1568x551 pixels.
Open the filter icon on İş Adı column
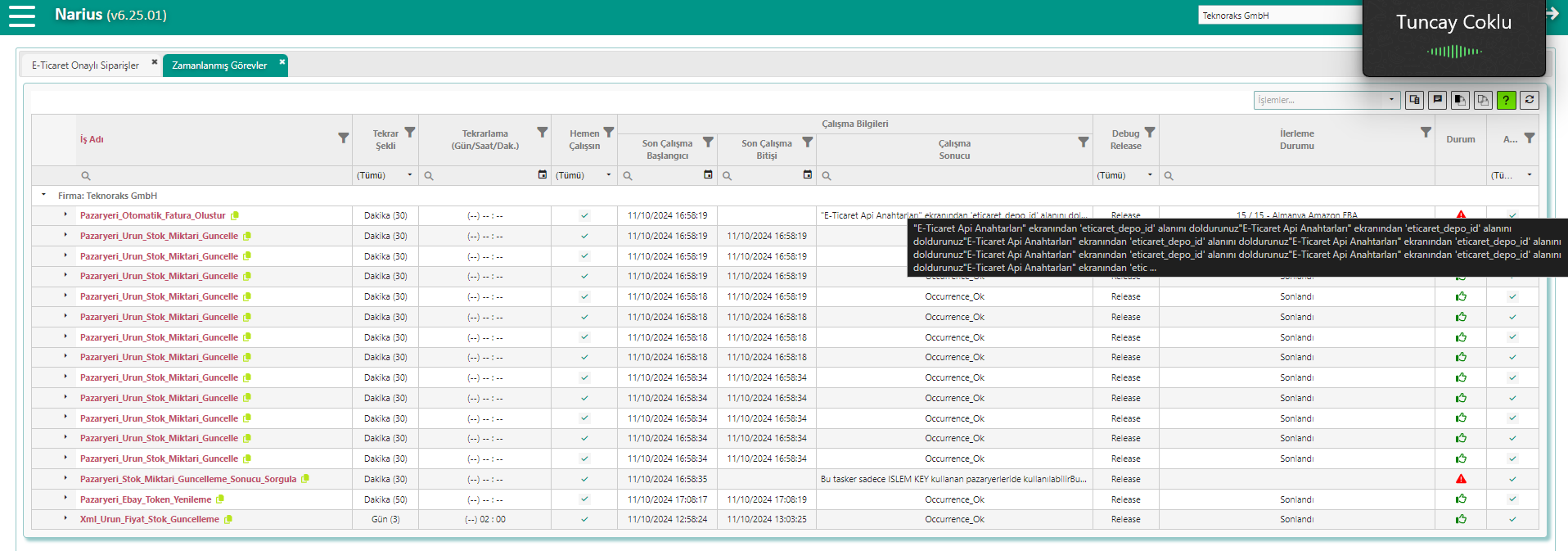click(343, 138)
